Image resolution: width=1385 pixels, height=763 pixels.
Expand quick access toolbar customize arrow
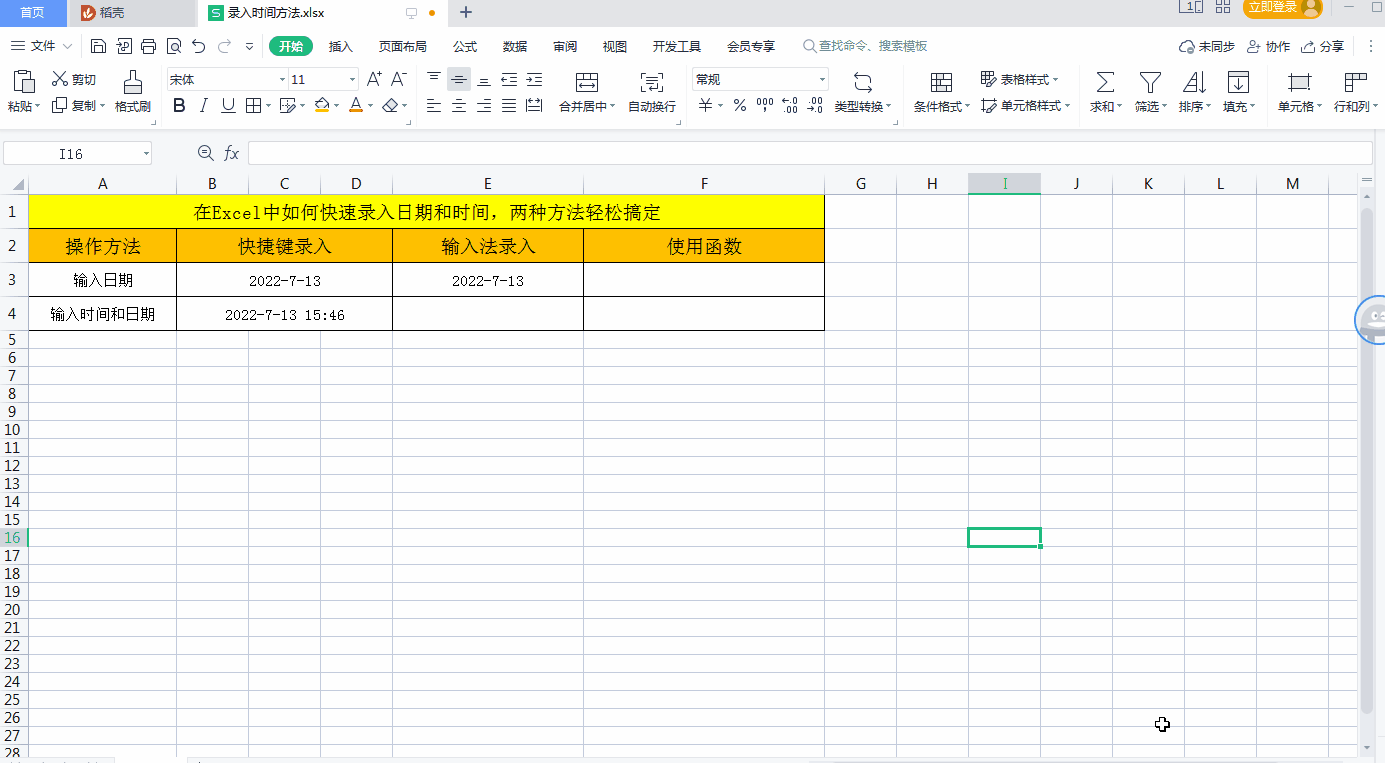[x=249, y=46]
